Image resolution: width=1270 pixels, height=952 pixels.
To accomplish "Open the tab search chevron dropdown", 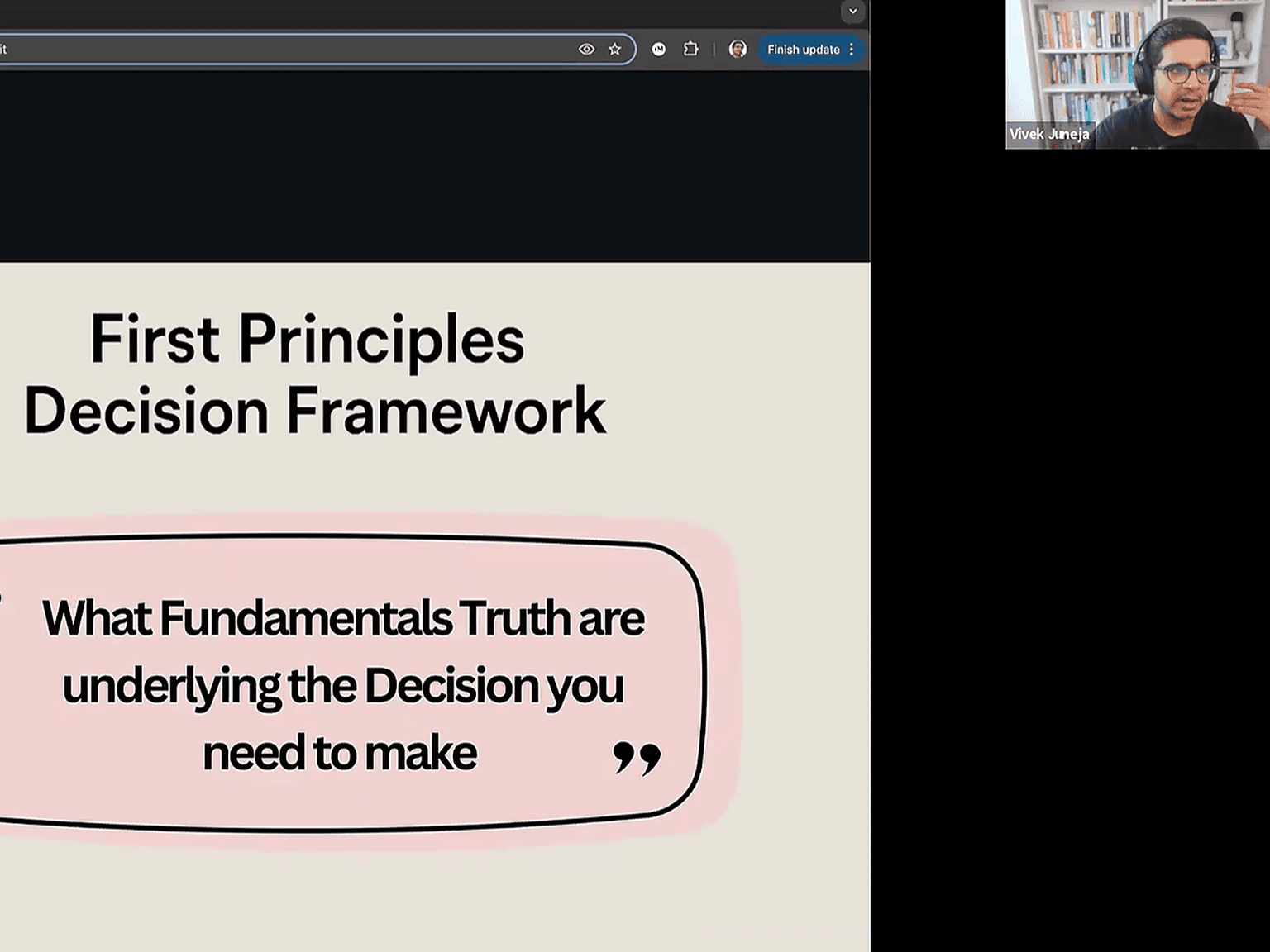I will point(852,12).
